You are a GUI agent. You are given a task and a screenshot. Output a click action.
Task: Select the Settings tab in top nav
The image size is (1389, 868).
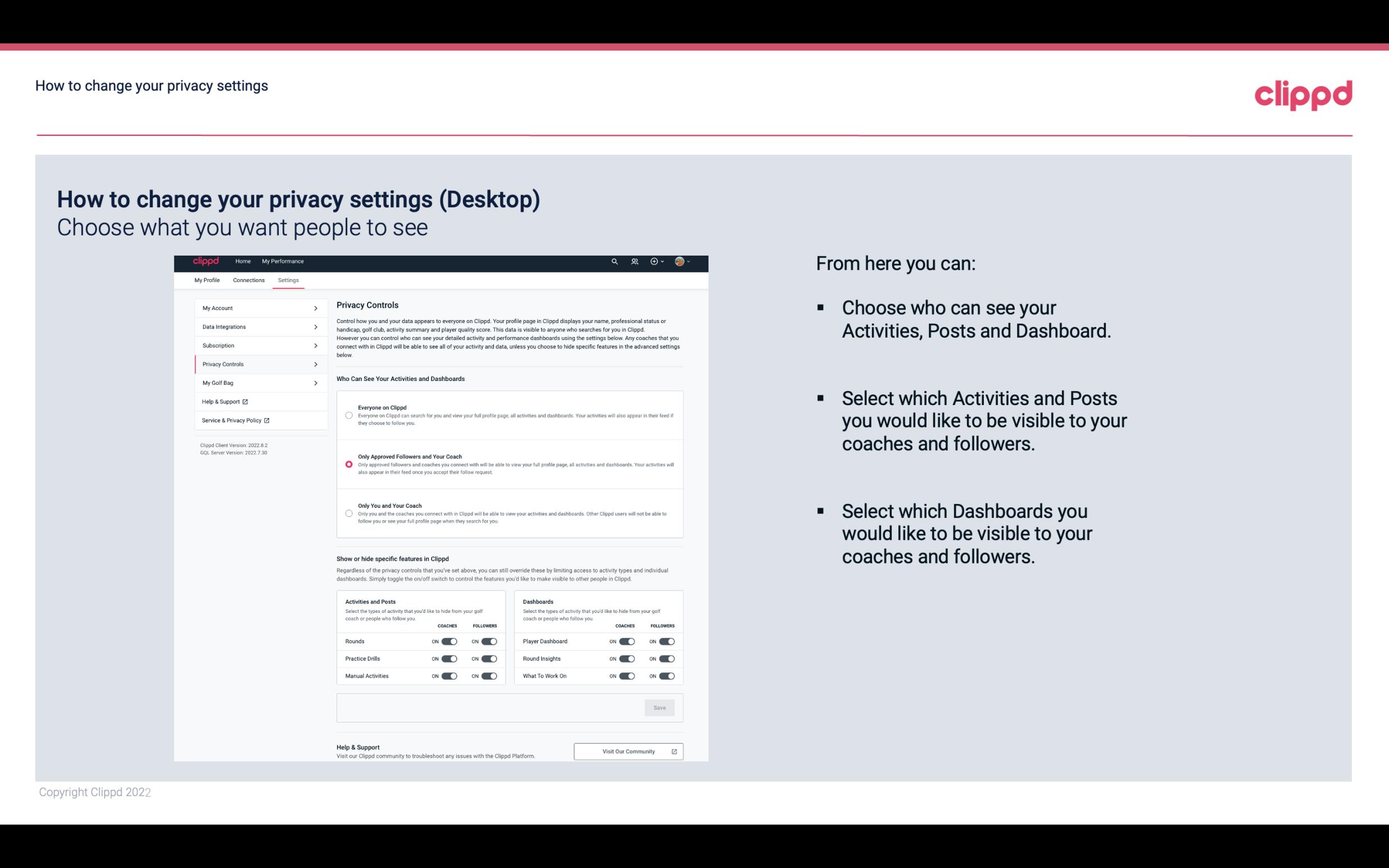(287, 280)
